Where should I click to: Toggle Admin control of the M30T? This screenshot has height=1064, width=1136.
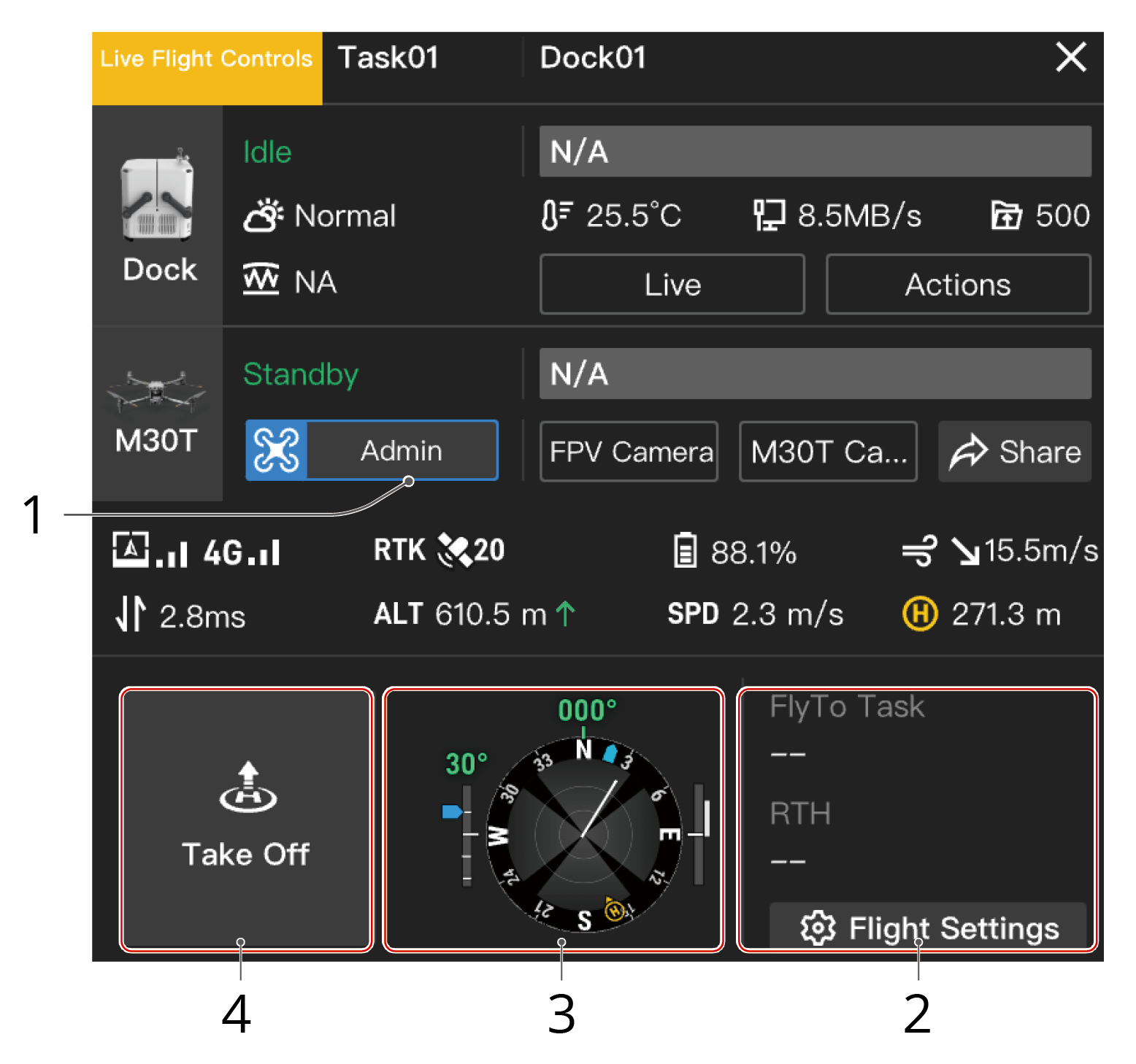(x=372, y=450)
